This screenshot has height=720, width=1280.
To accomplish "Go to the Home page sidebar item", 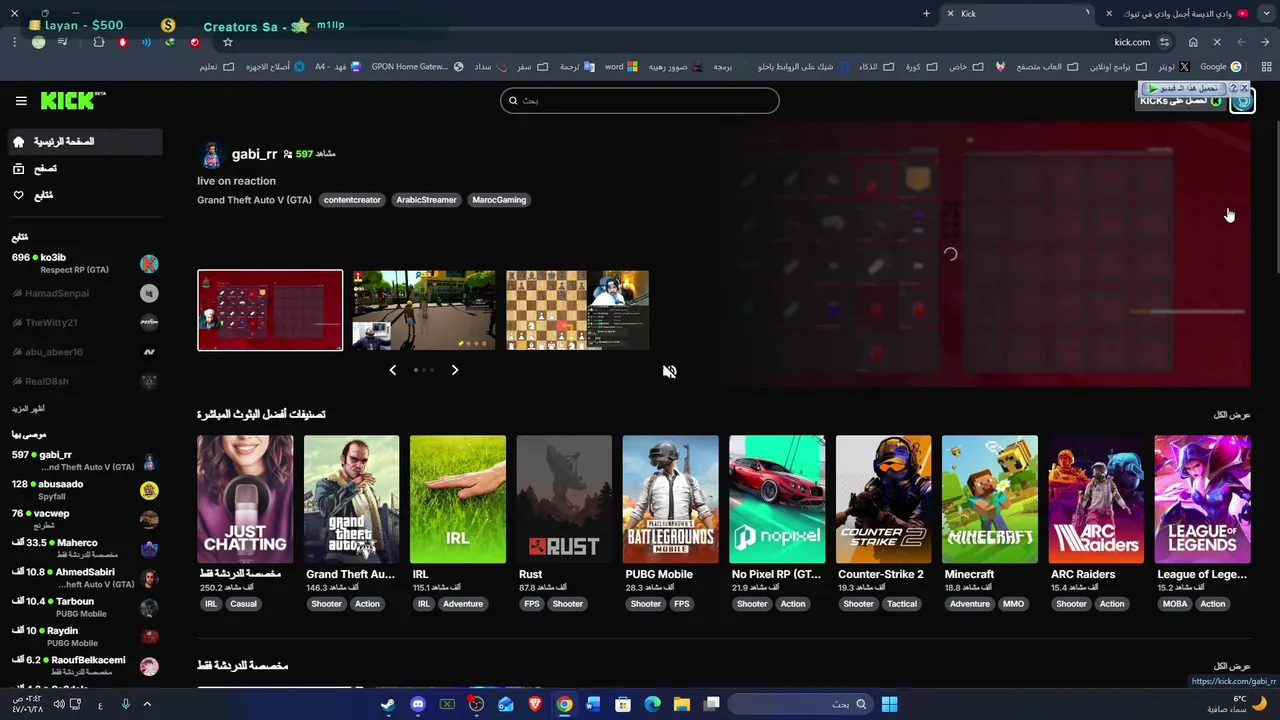I will 84,142.
